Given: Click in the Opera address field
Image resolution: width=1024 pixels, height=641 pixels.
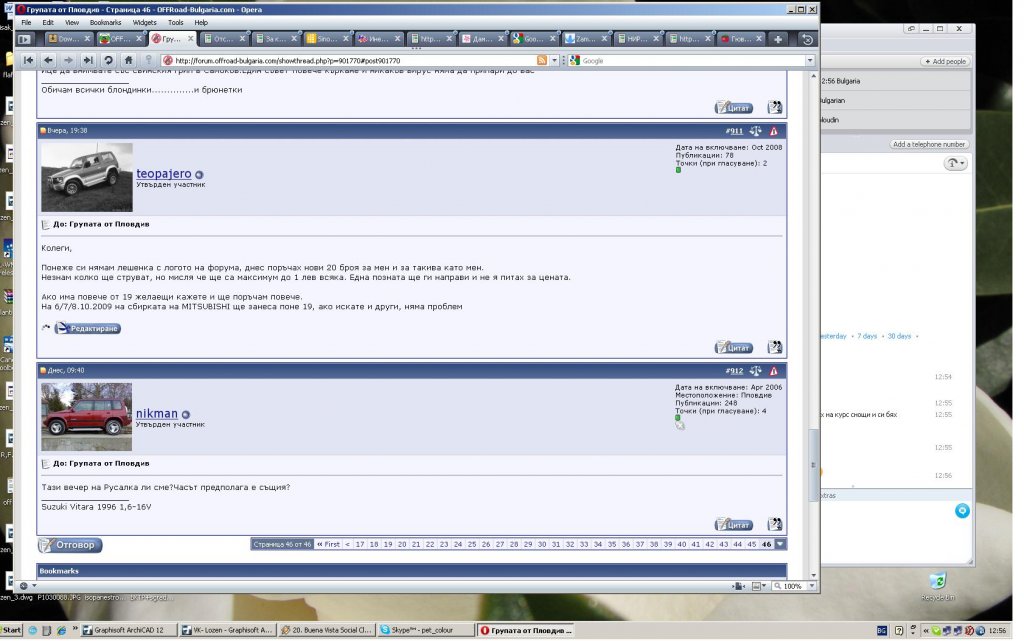Looking at the screenshot, I should [353, 60].
